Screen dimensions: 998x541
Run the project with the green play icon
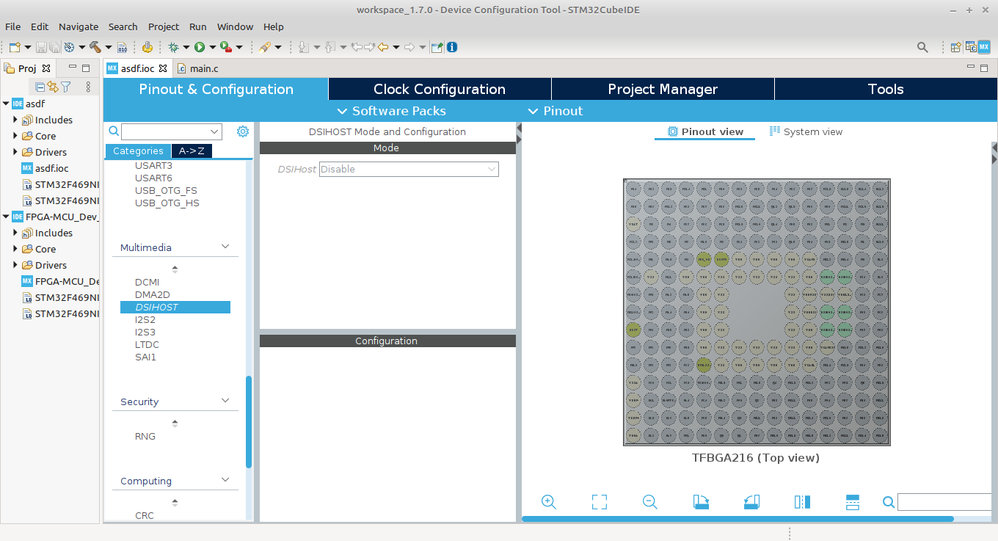pos(199,47)
